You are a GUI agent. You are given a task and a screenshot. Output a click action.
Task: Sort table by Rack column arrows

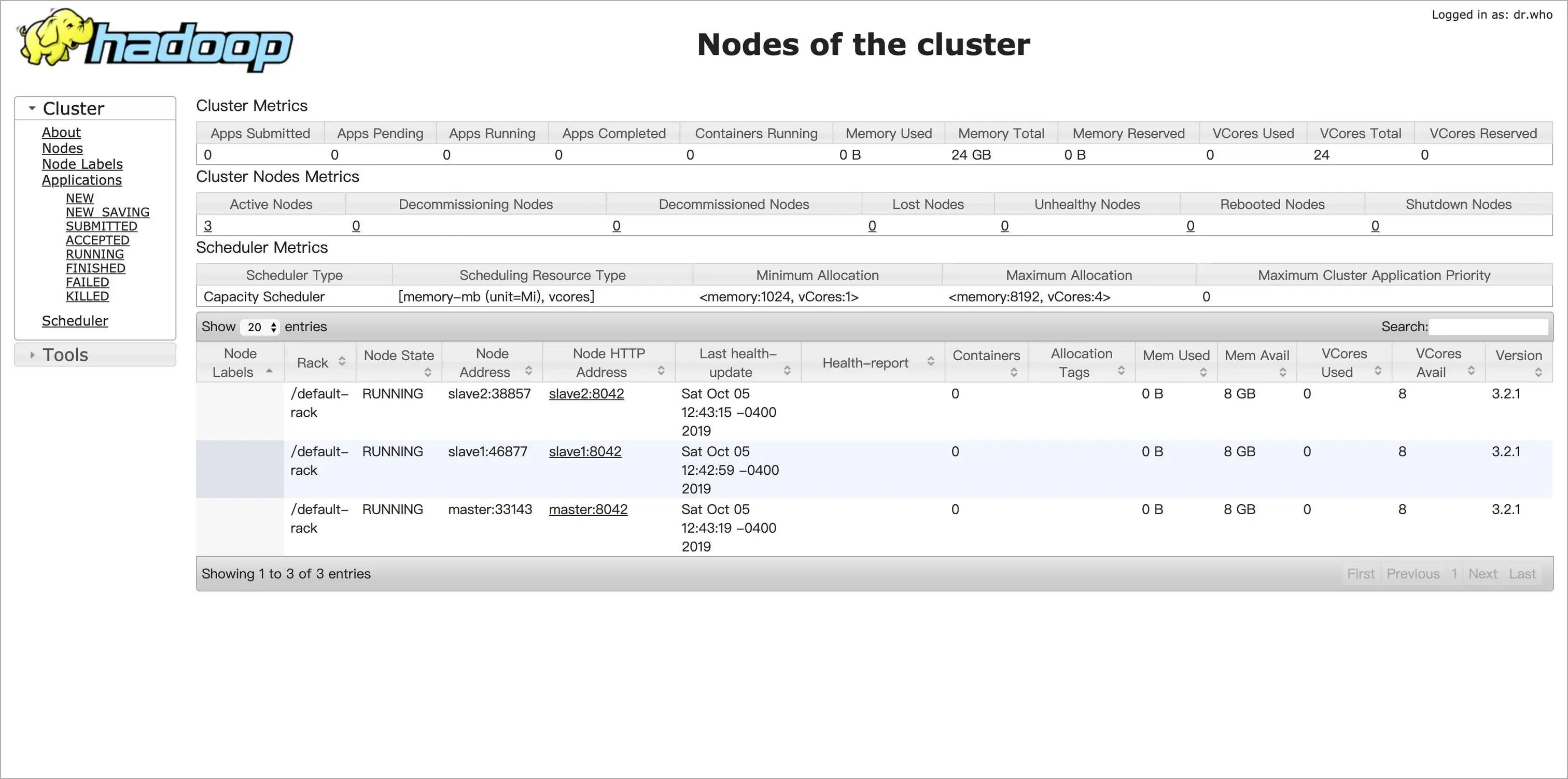click(x=342, y=361)
